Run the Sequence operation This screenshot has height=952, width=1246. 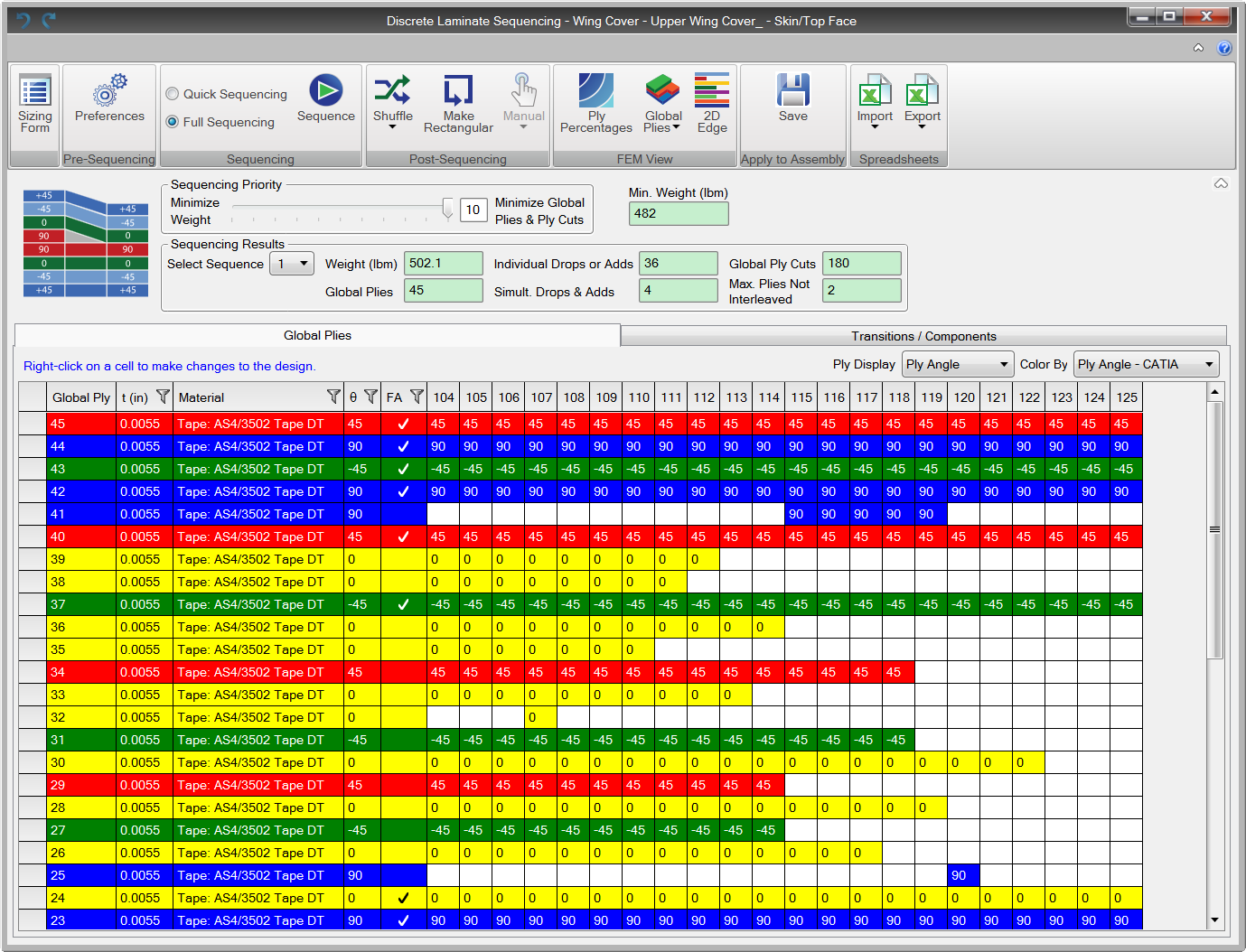click(x=325, y=99)
